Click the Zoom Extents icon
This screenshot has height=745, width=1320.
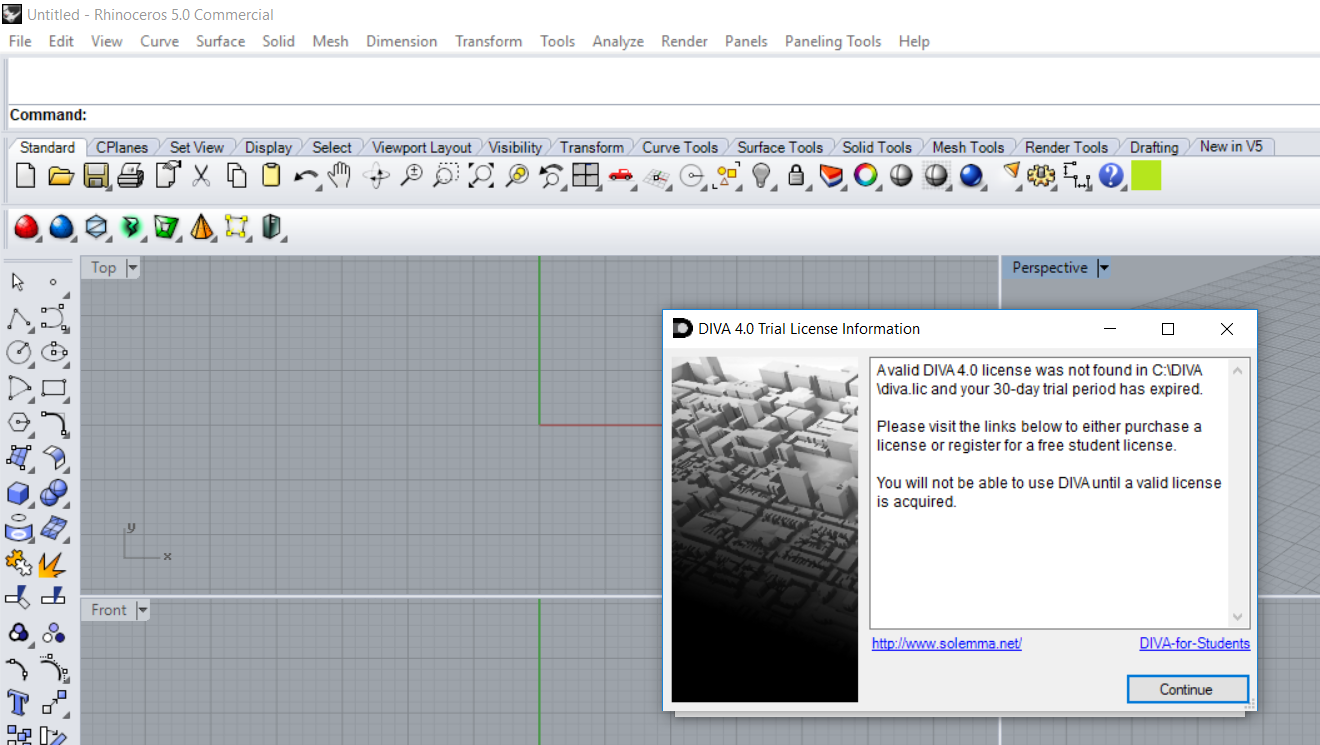click(x=481, y=176)
